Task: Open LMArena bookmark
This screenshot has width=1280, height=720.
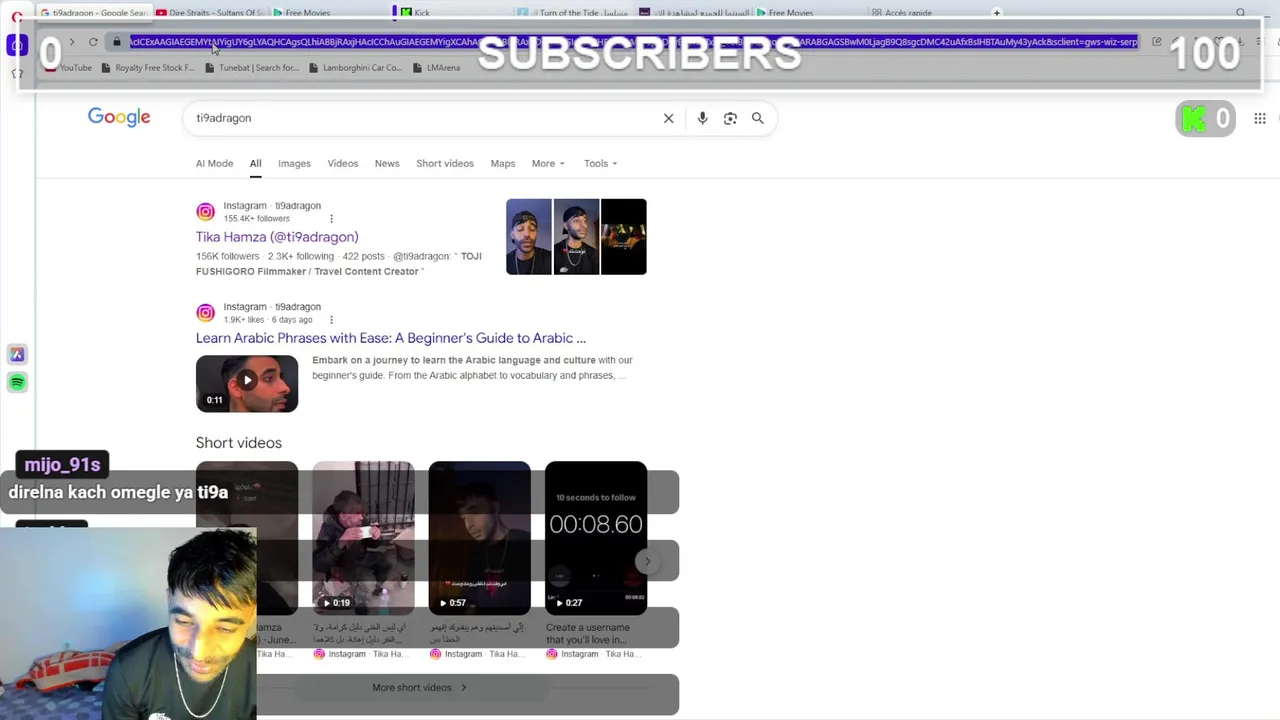Action: (x=437, y=68)
